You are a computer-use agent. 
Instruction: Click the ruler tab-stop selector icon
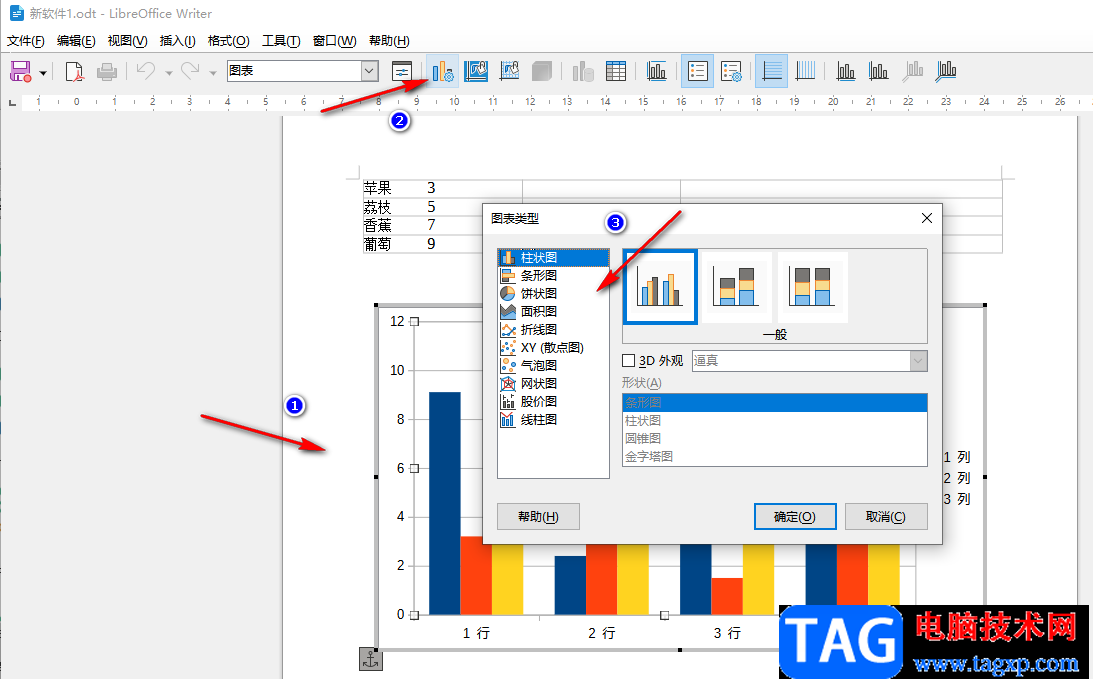(x=12, y=102)
